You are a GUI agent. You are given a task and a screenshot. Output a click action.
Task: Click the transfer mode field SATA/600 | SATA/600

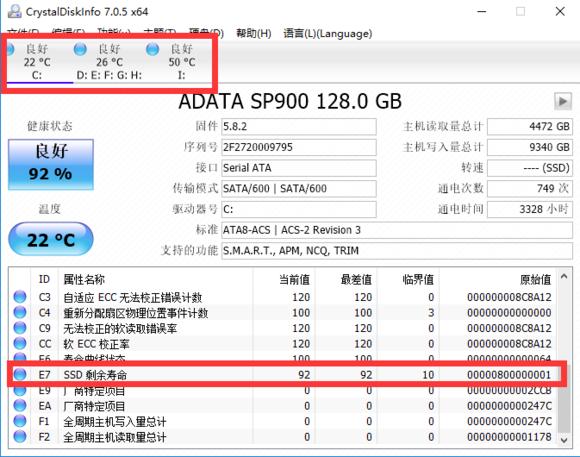pyautogui.click(x=299, y=189)
